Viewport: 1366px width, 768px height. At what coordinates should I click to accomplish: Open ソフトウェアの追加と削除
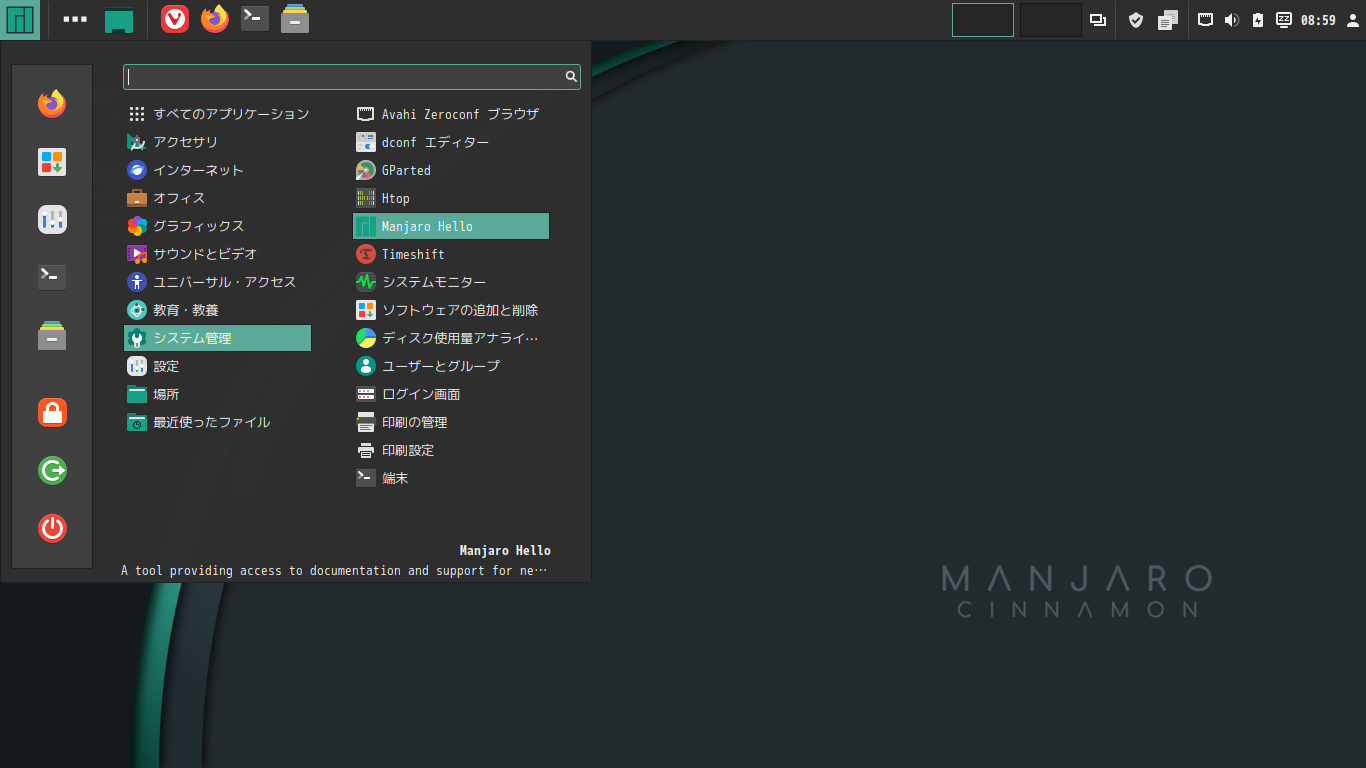451,310
